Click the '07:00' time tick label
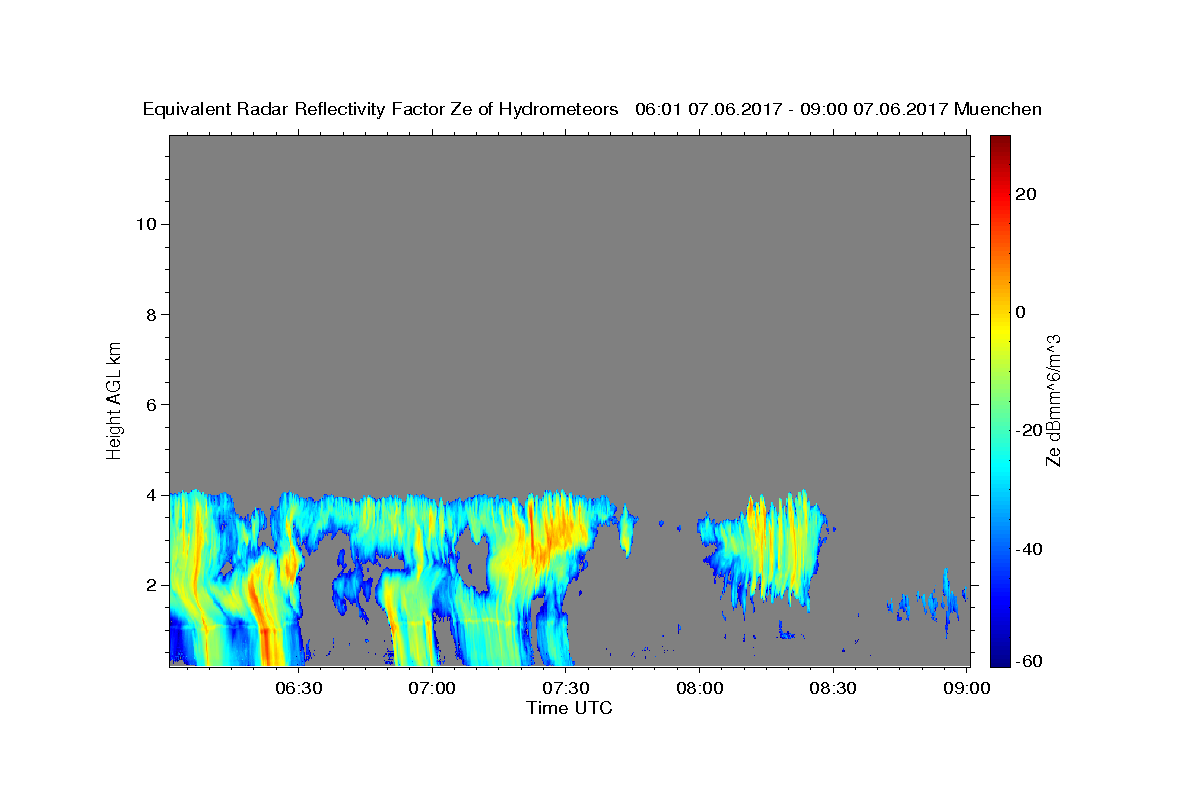Image resolution: width=1200 pixels, height=800 pixels. tap(432, 689)
